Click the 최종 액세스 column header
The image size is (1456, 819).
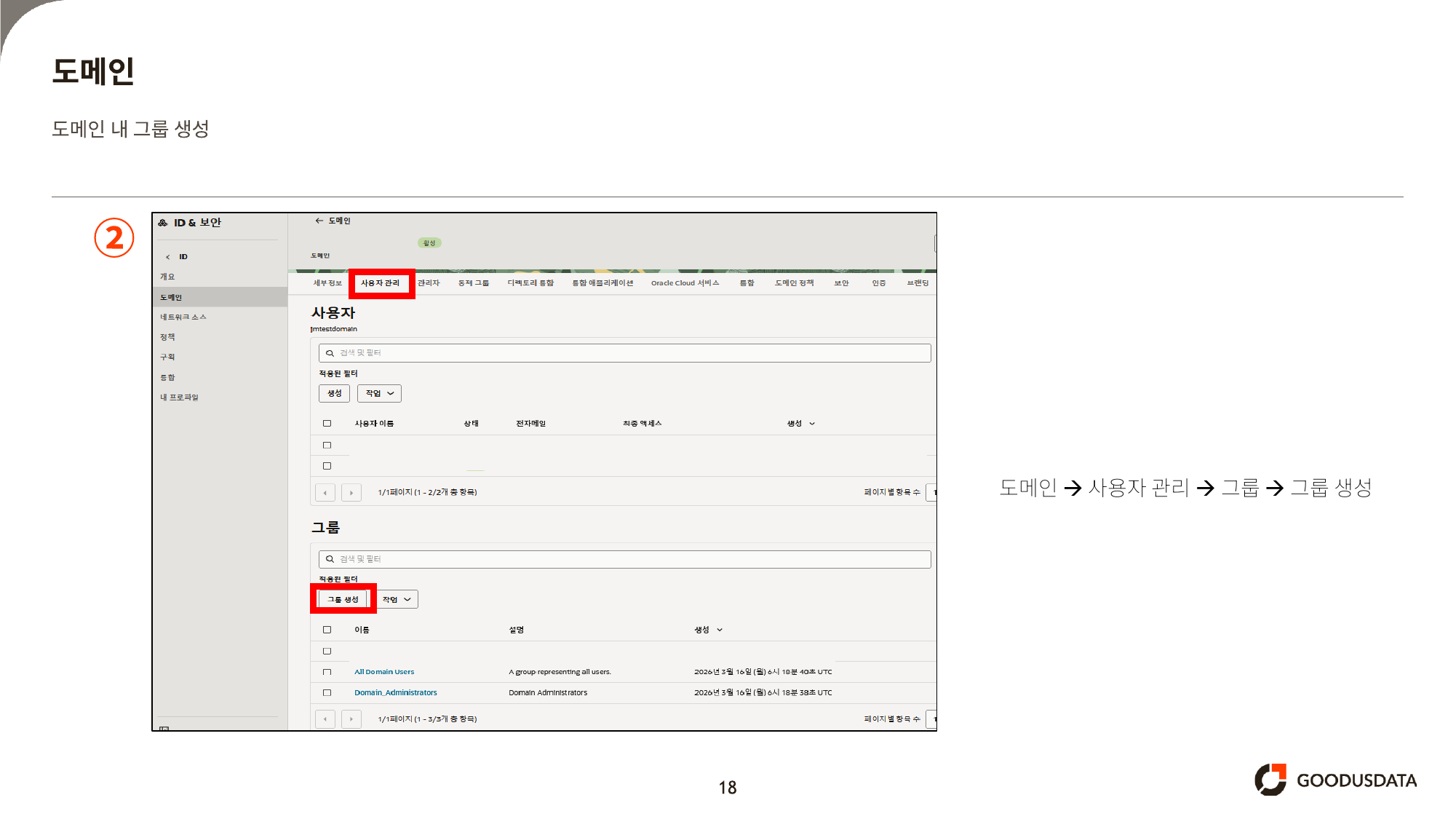[x=642, y=424]
